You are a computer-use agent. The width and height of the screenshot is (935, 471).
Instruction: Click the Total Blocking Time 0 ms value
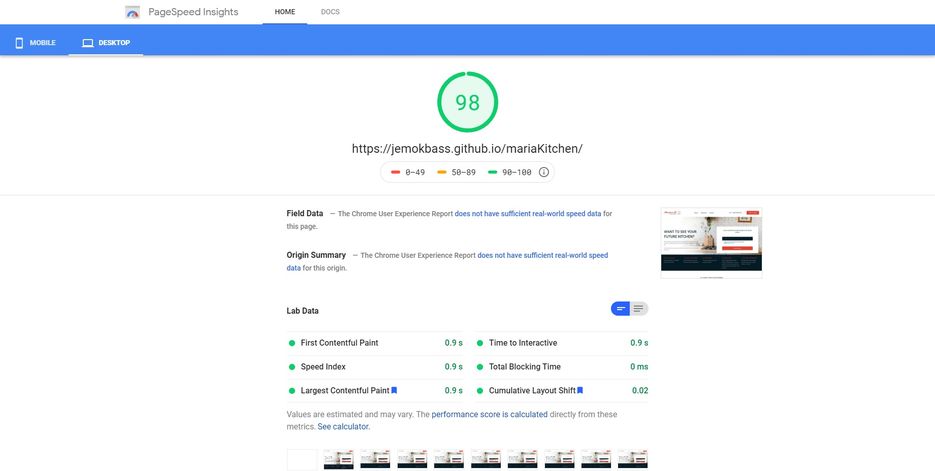pos(639,367)
